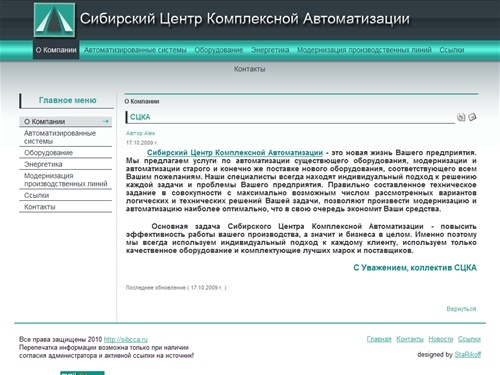Visit the StaRikoff designer link
Image resolution: width=500 pixels, height=375 pixels.
468,354
